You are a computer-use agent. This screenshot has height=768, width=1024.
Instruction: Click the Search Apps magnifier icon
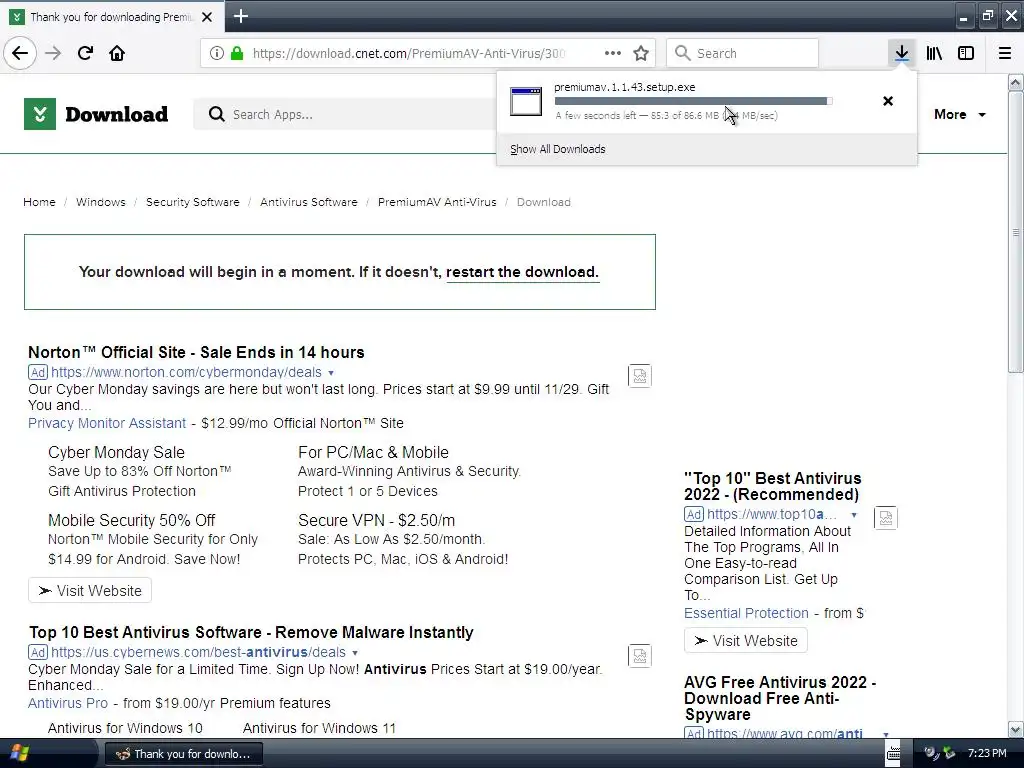[x=216, y=114]
